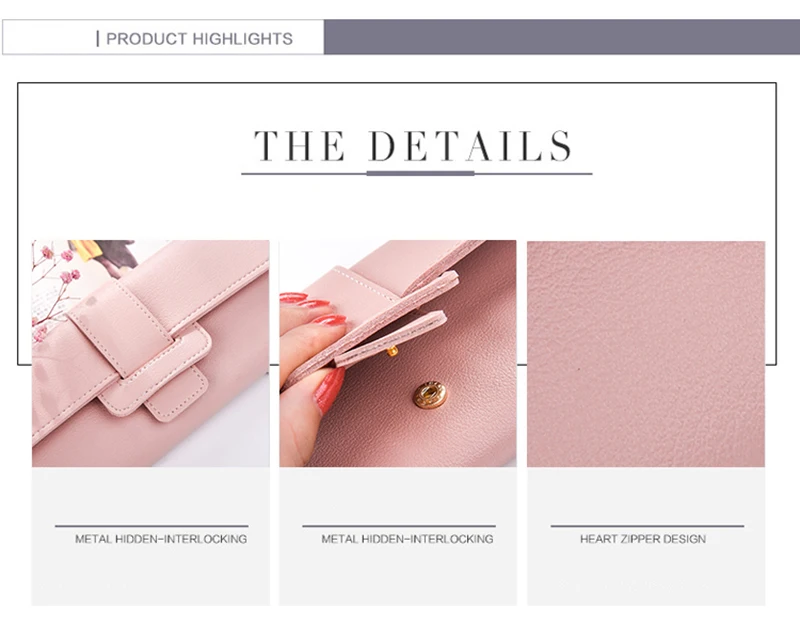Click the small gold stud under the lifted flap

[392, 351]
